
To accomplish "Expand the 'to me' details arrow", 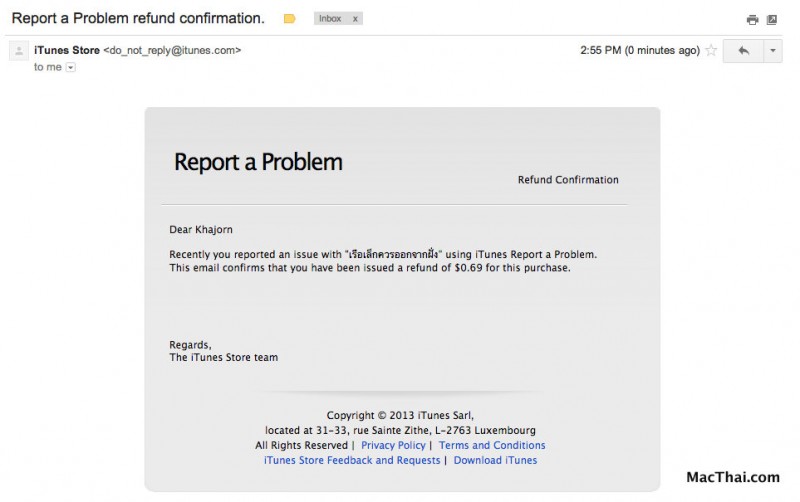I will click(70, 67).
